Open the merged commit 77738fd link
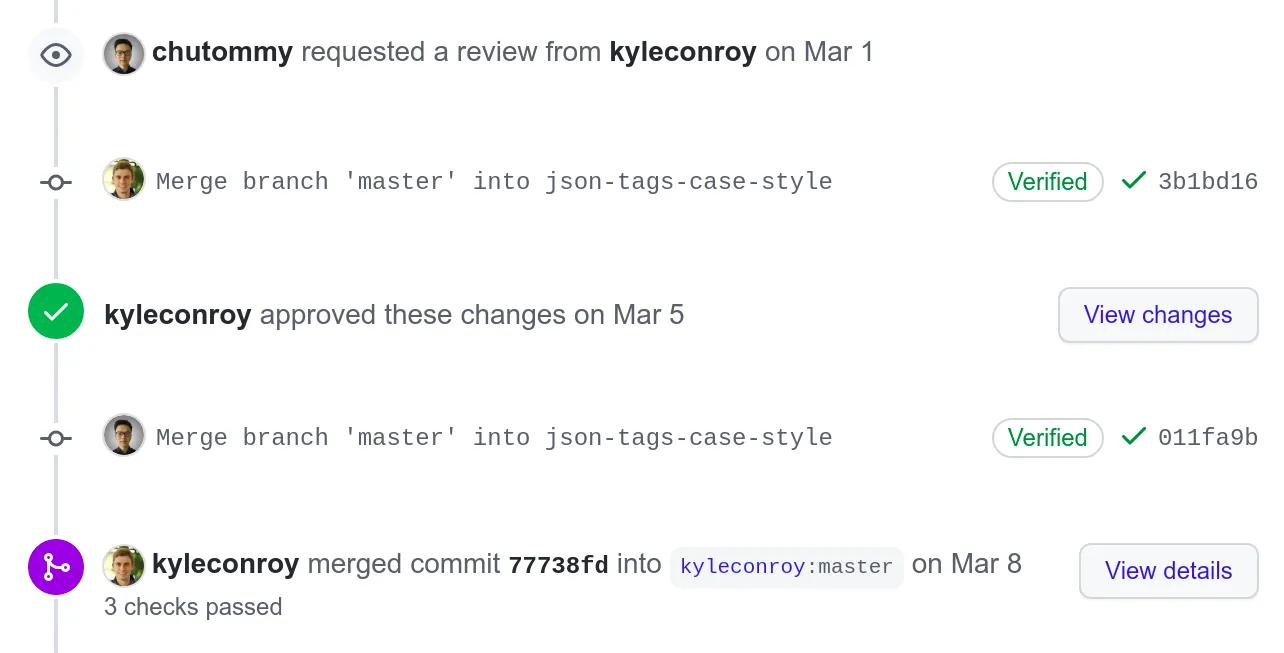 click(558, 566)
